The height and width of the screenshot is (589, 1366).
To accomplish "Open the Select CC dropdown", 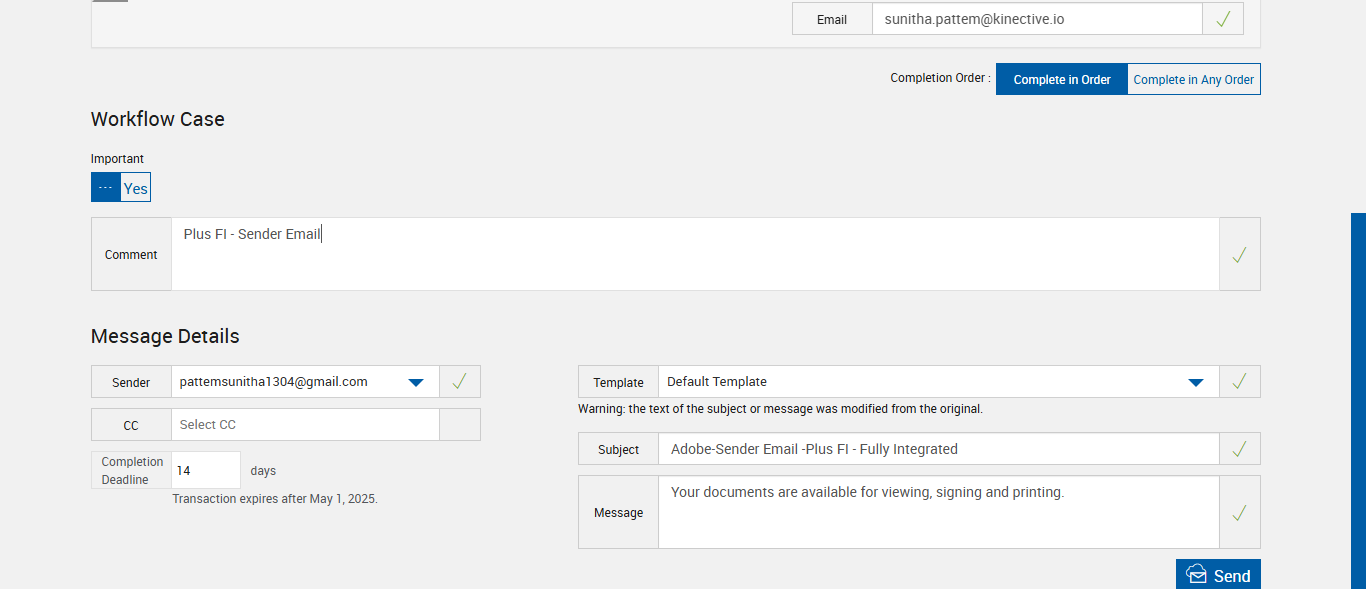I will coord(304,424).
